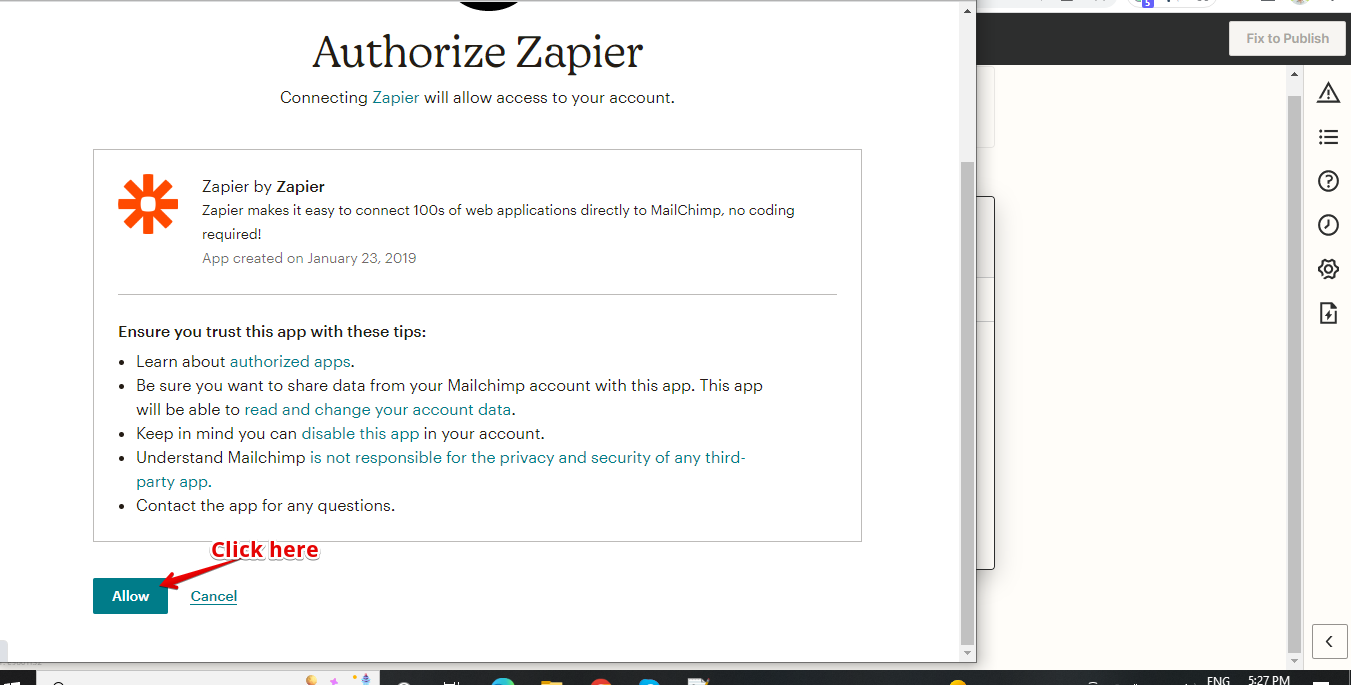
Task: Open the gear settings icon in sidebar
Action: 1328,269
